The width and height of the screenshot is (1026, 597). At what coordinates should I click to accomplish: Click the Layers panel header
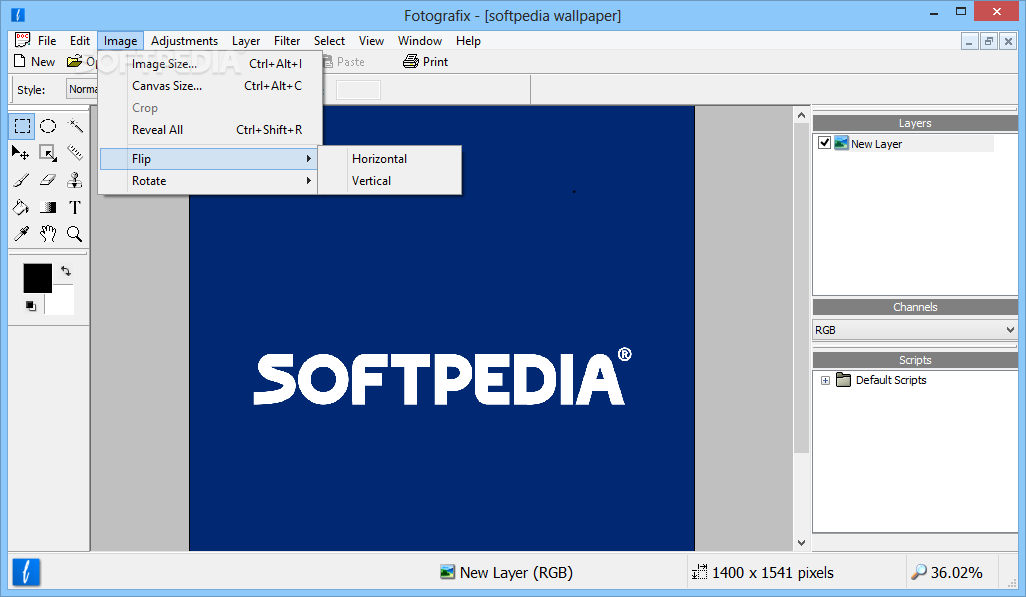915,123
